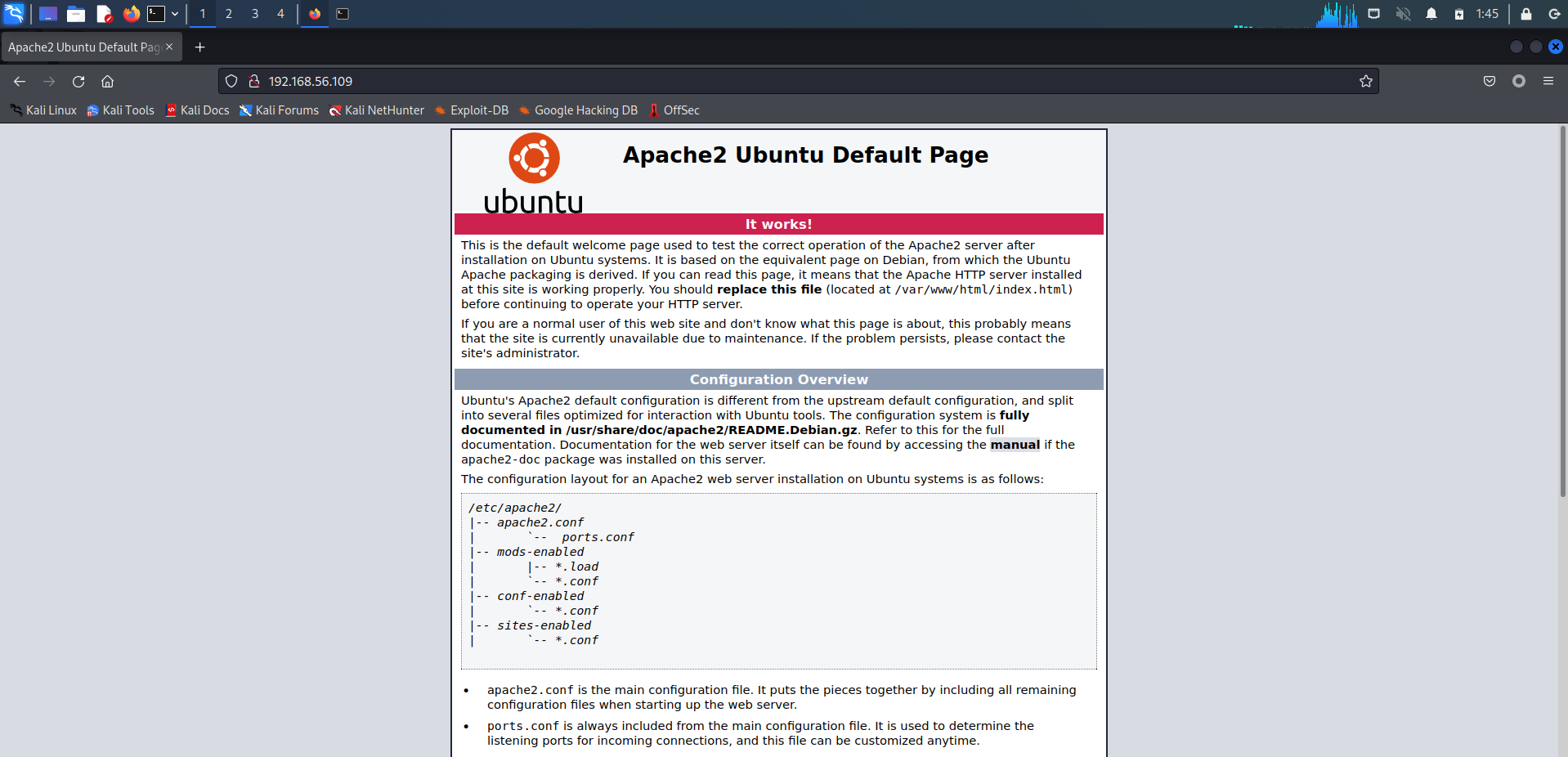1568x757 pixels.
Task: Open the Kali Tools bookmark
Action: pyautogui.click(x=120, y=110)
